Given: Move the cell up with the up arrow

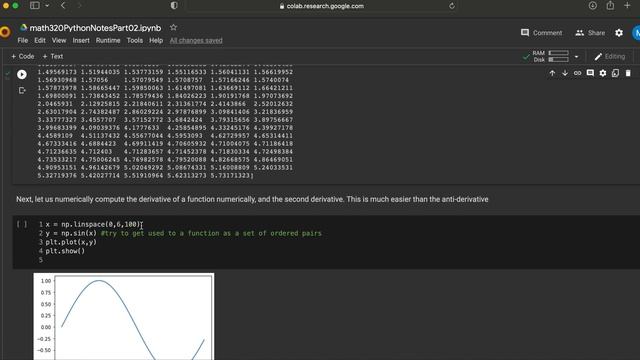Looking at the screenshot, I should pyautogui.click(x=552, y=73).
